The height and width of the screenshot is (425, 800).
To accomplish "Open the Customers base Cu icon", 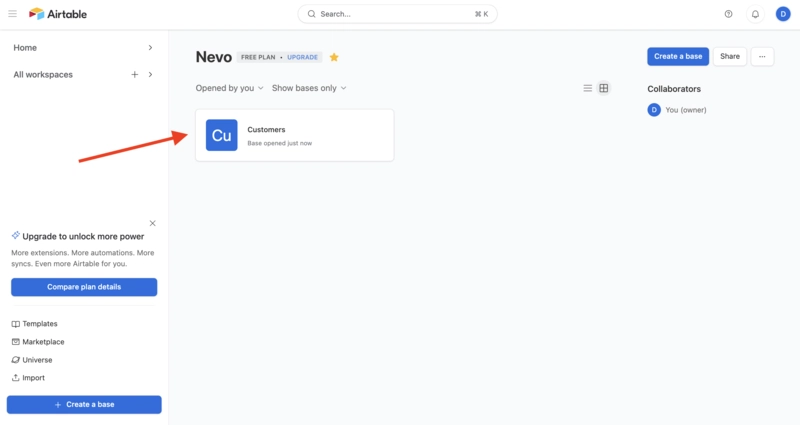I will click(x=221, y=135).
